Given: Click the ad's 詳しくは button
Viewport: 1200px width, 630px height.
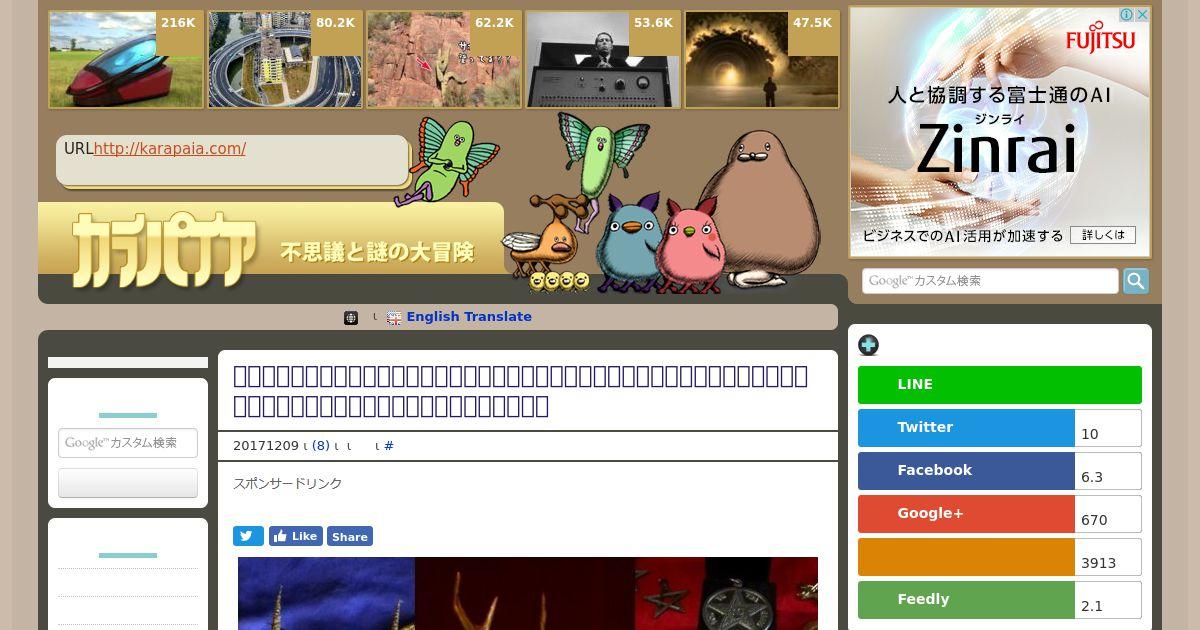Looking at the screenshot, I should tap(1103, 235).
